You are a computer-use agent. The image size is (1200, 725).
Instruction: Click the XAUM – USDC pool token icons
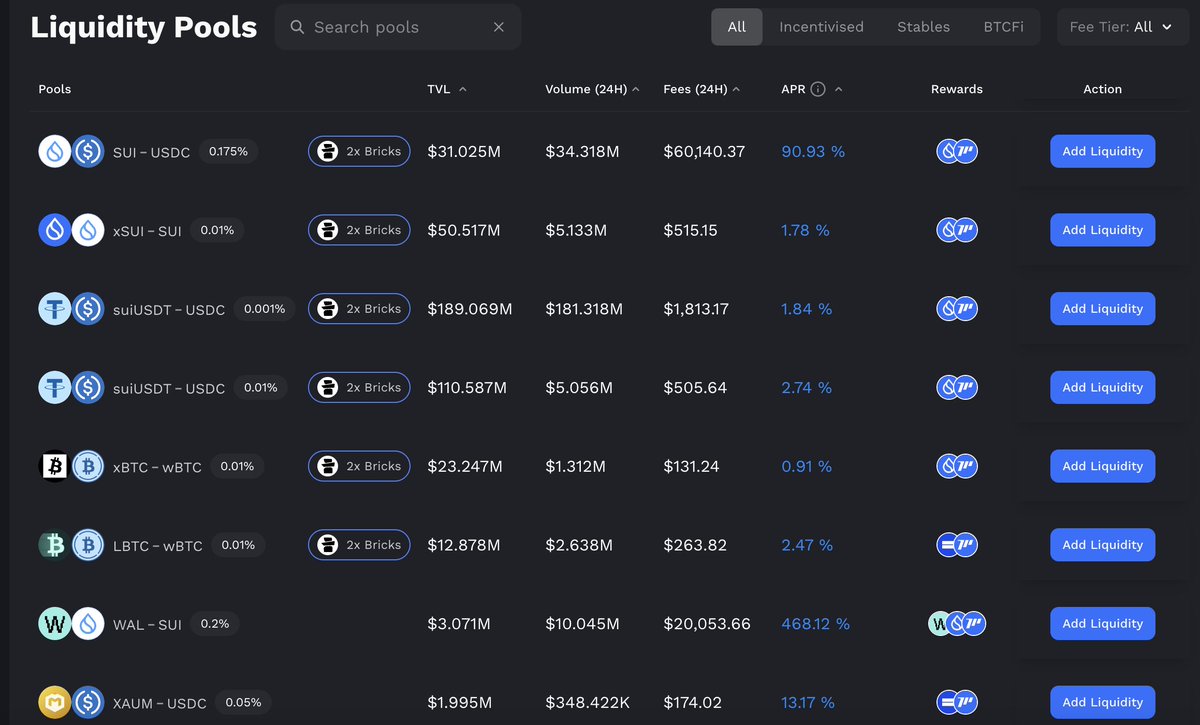[x=71, y=702]
